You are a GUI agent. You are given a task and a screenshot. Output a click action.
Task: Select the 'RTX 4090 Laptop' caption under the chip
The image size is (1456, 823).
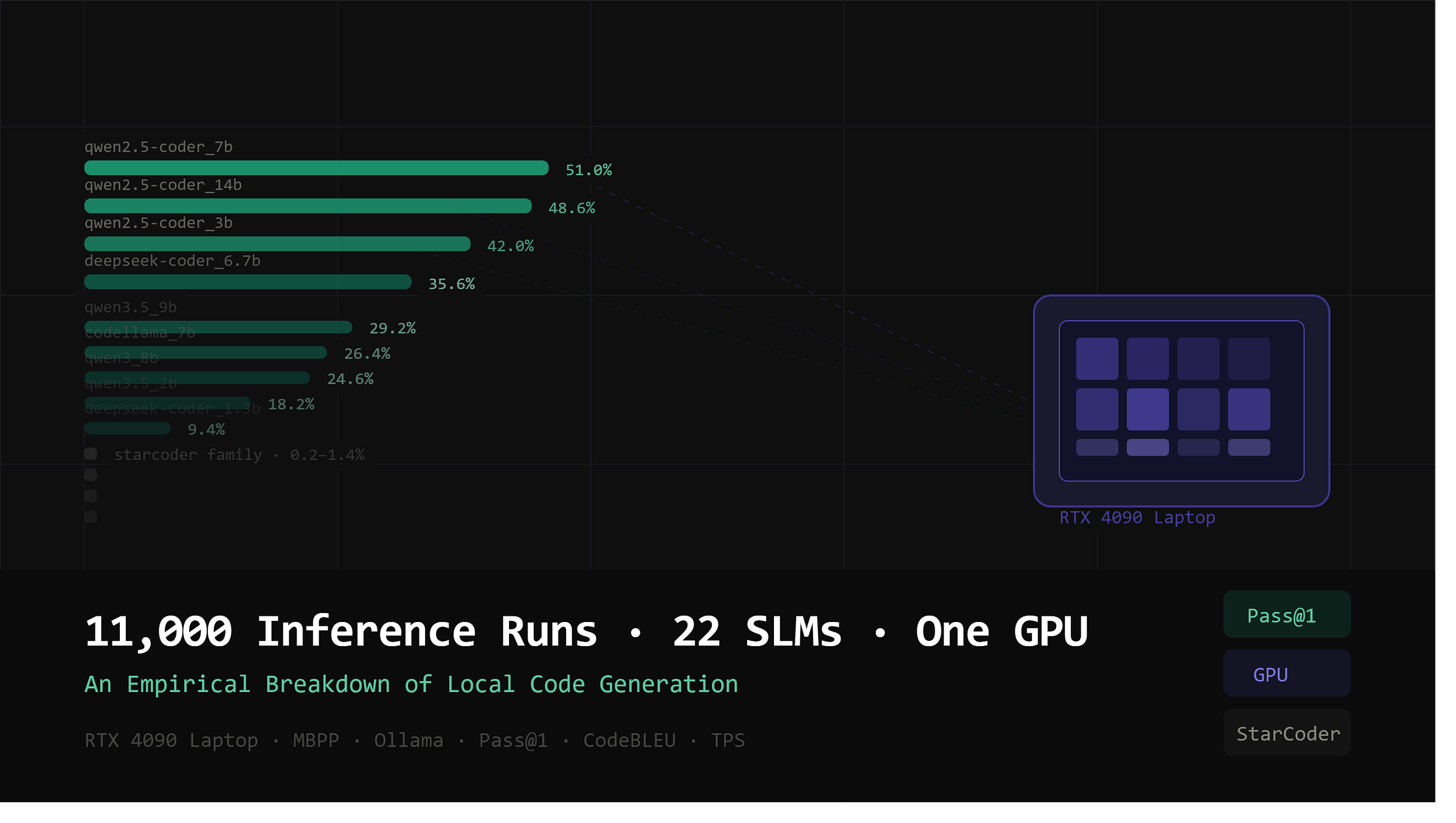(x=1137, y=517)
